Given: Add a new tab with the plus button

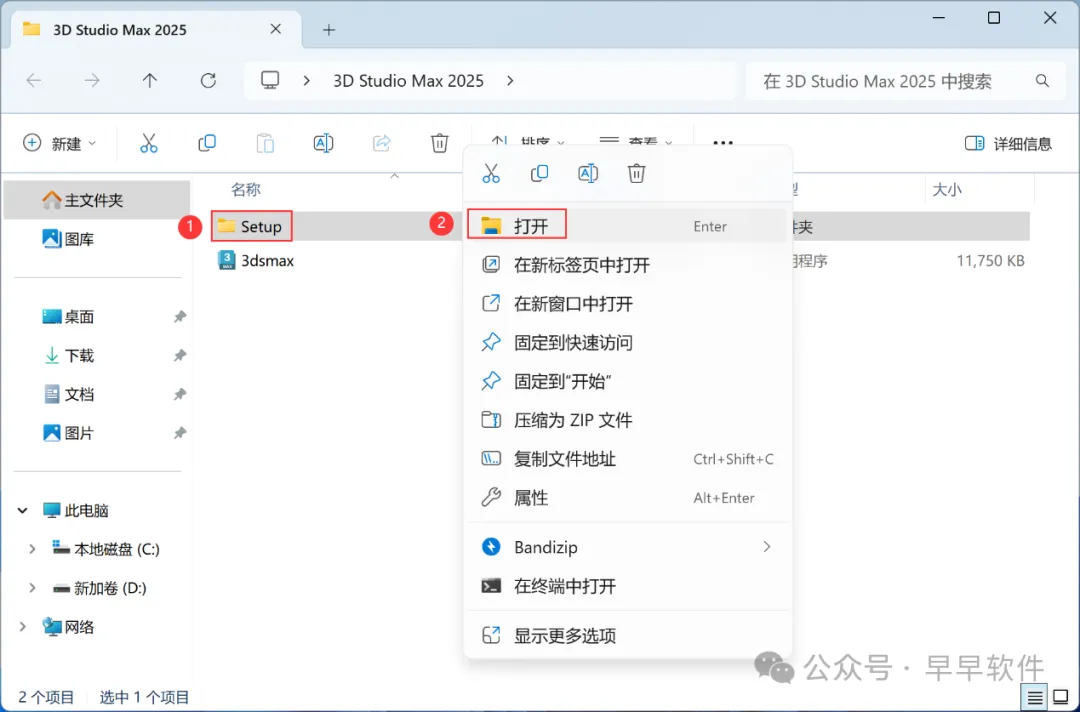Looking at the screenshot, I should [329, 30].
